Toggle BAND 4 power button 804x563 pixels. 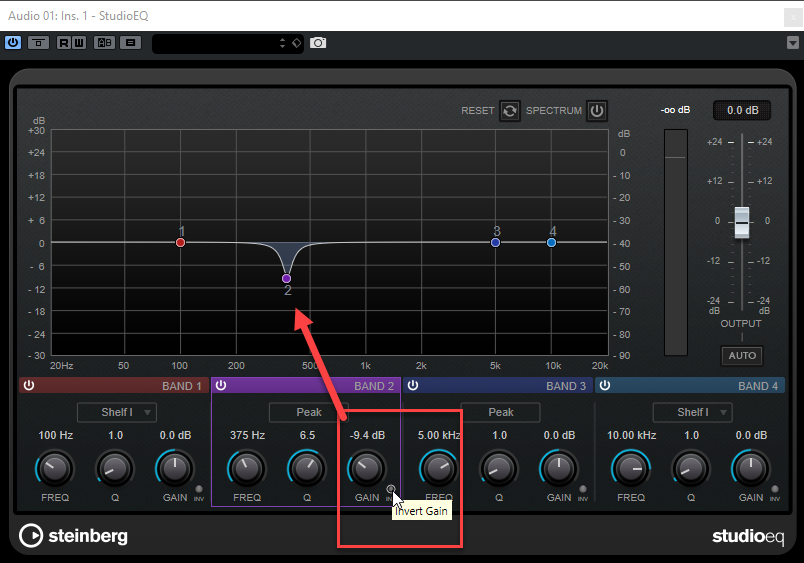605,385
